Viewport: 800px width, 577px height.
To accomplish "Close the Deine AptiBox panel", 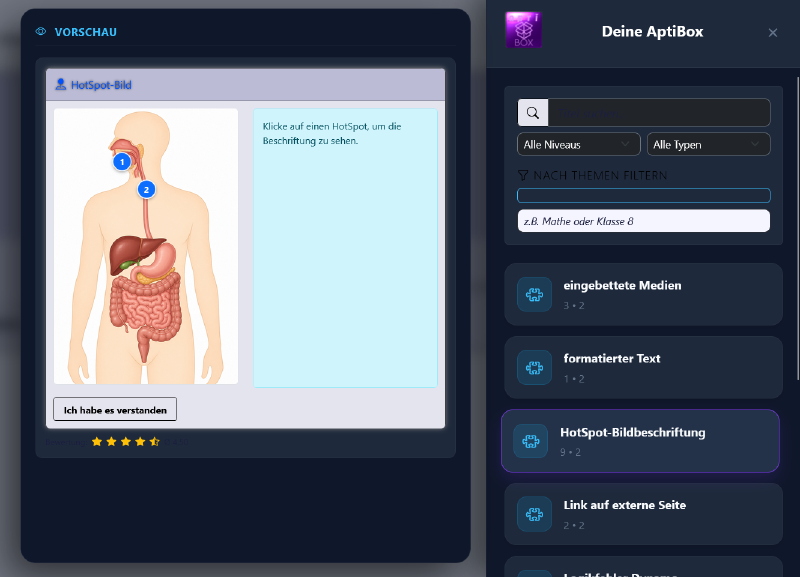I will [772, 33].
